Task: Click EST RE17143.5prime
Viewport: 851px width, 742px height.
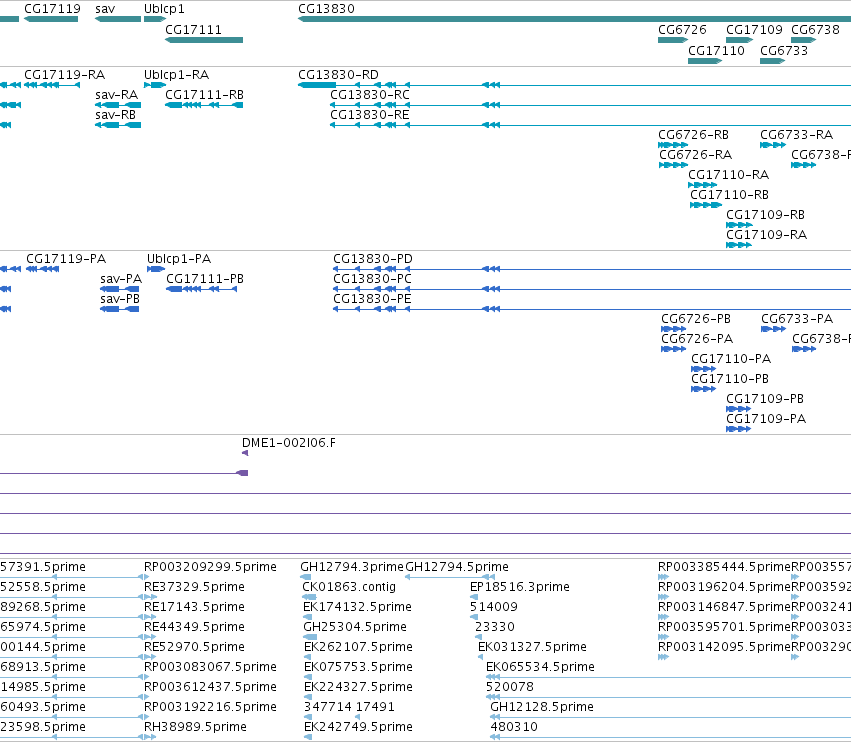Action: (x=194, y=606)
